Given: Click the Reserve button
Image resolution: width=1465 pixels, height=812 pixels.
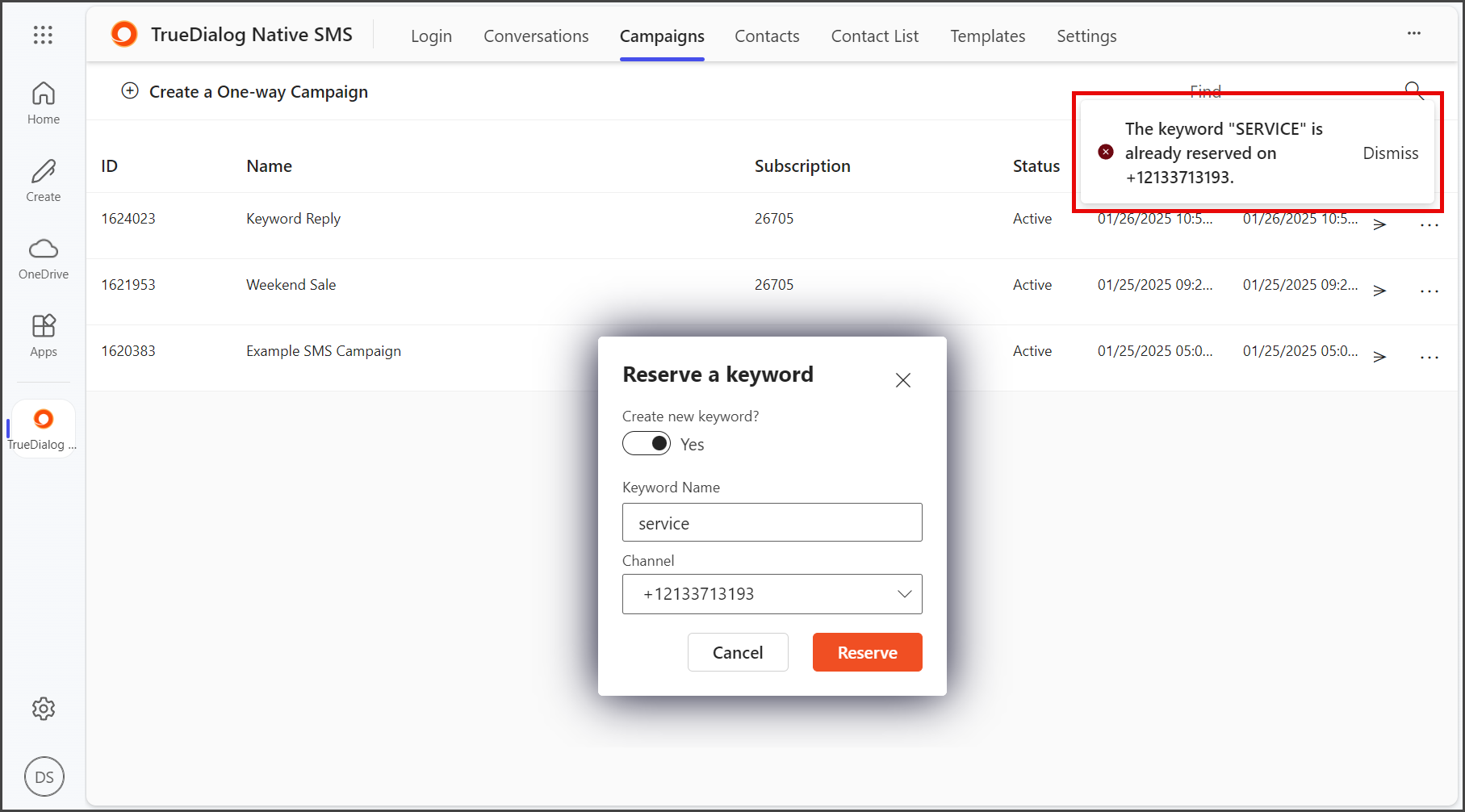Looking at the screenshot, I should coord(868,652).
